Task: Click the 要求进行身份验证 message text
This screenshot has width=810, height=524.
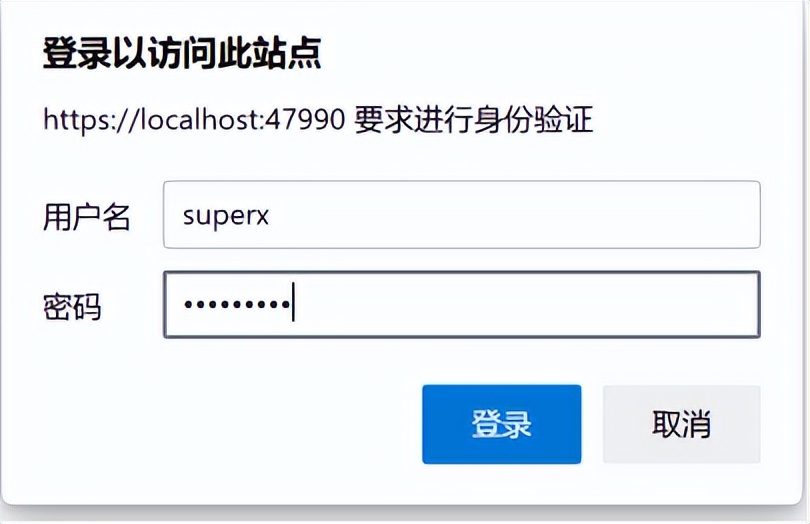Action: 474,120
